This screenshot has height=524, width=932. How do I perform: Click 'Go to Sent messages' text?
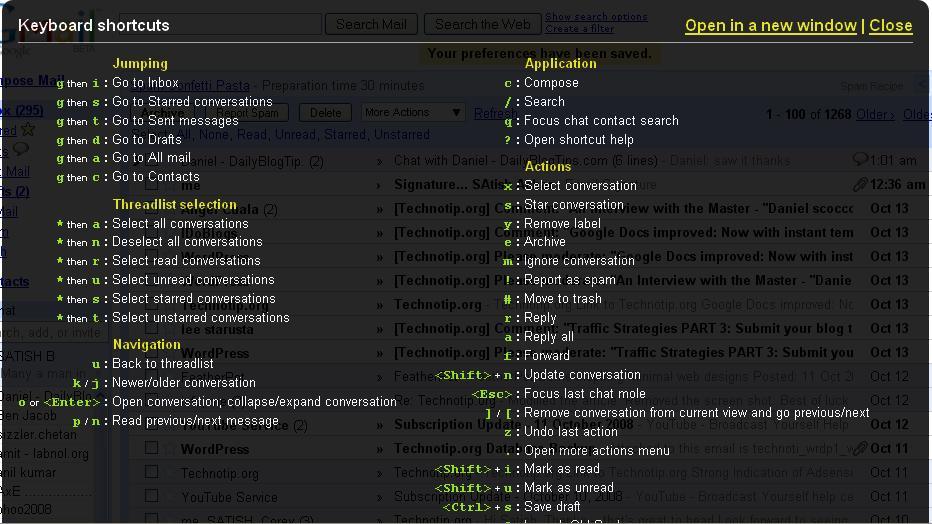pyautogui.click(x=175, y=121)
